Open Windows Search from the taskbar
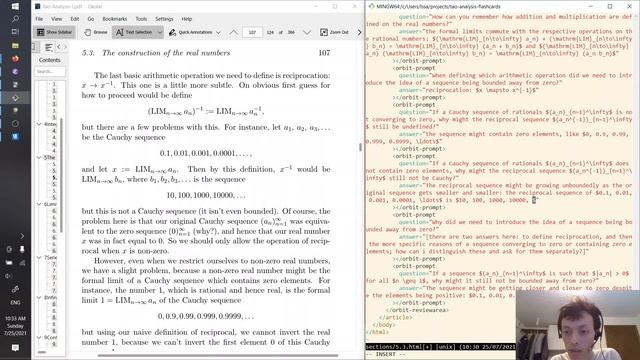640x360 pixels. coord(15,19)
